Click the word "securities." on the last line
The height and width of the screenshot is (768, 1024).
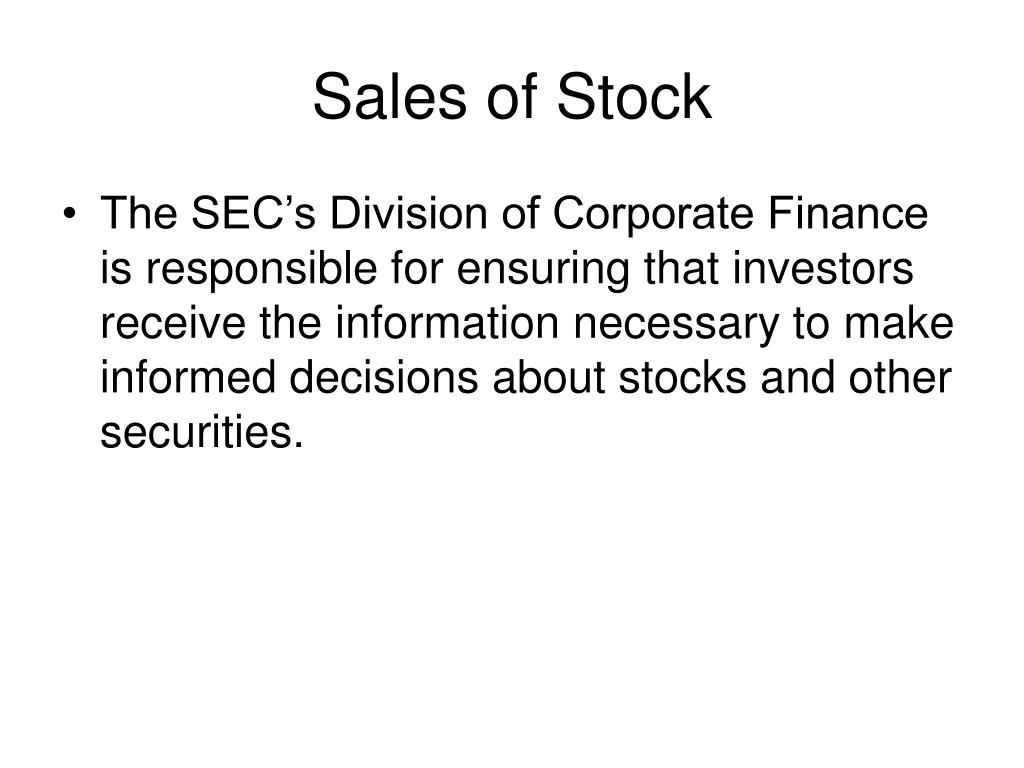[x=202, y=432]
